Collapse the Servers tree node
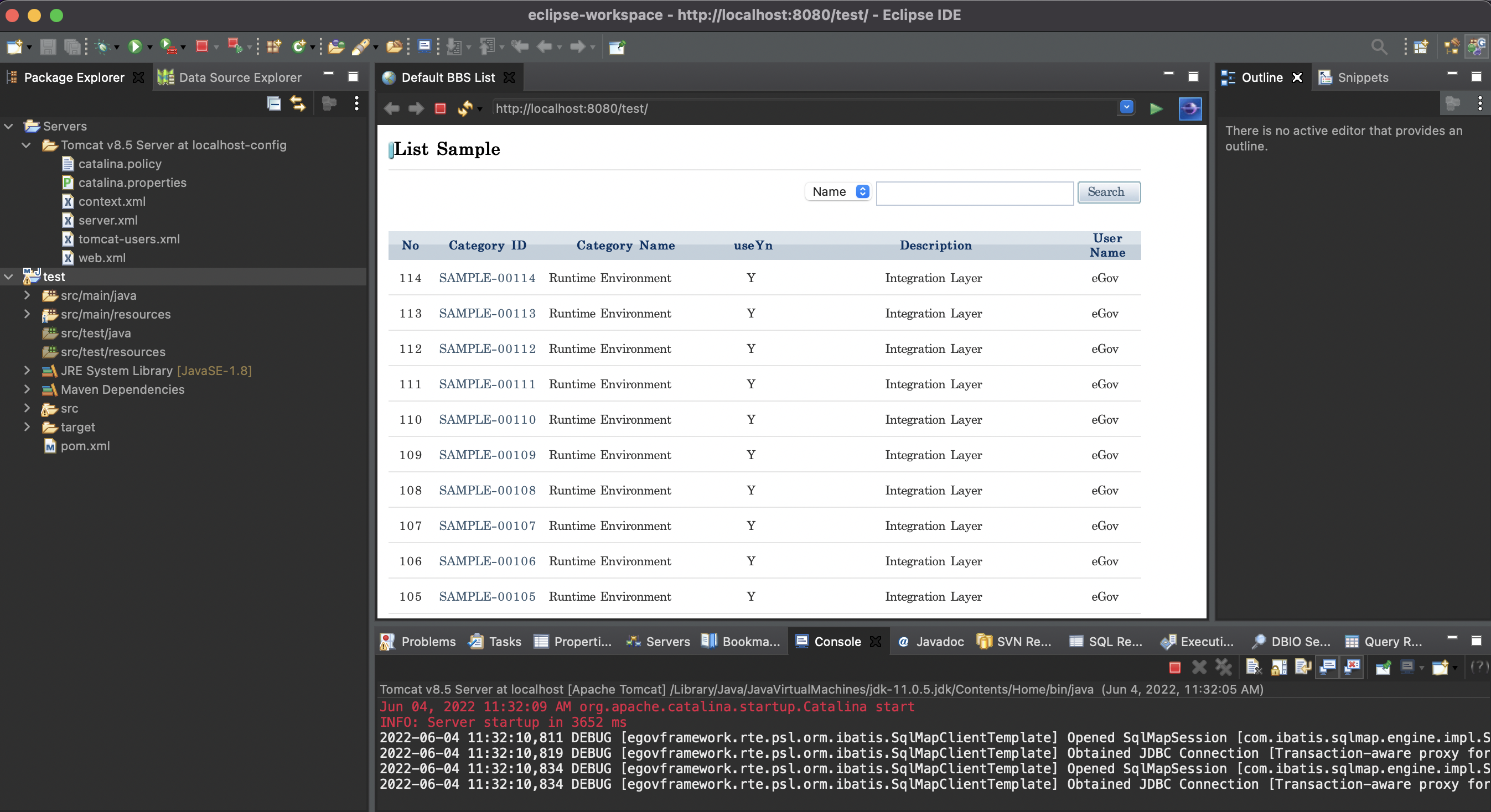This screenshot has height=812, width=1491. (x=9, y=126)
